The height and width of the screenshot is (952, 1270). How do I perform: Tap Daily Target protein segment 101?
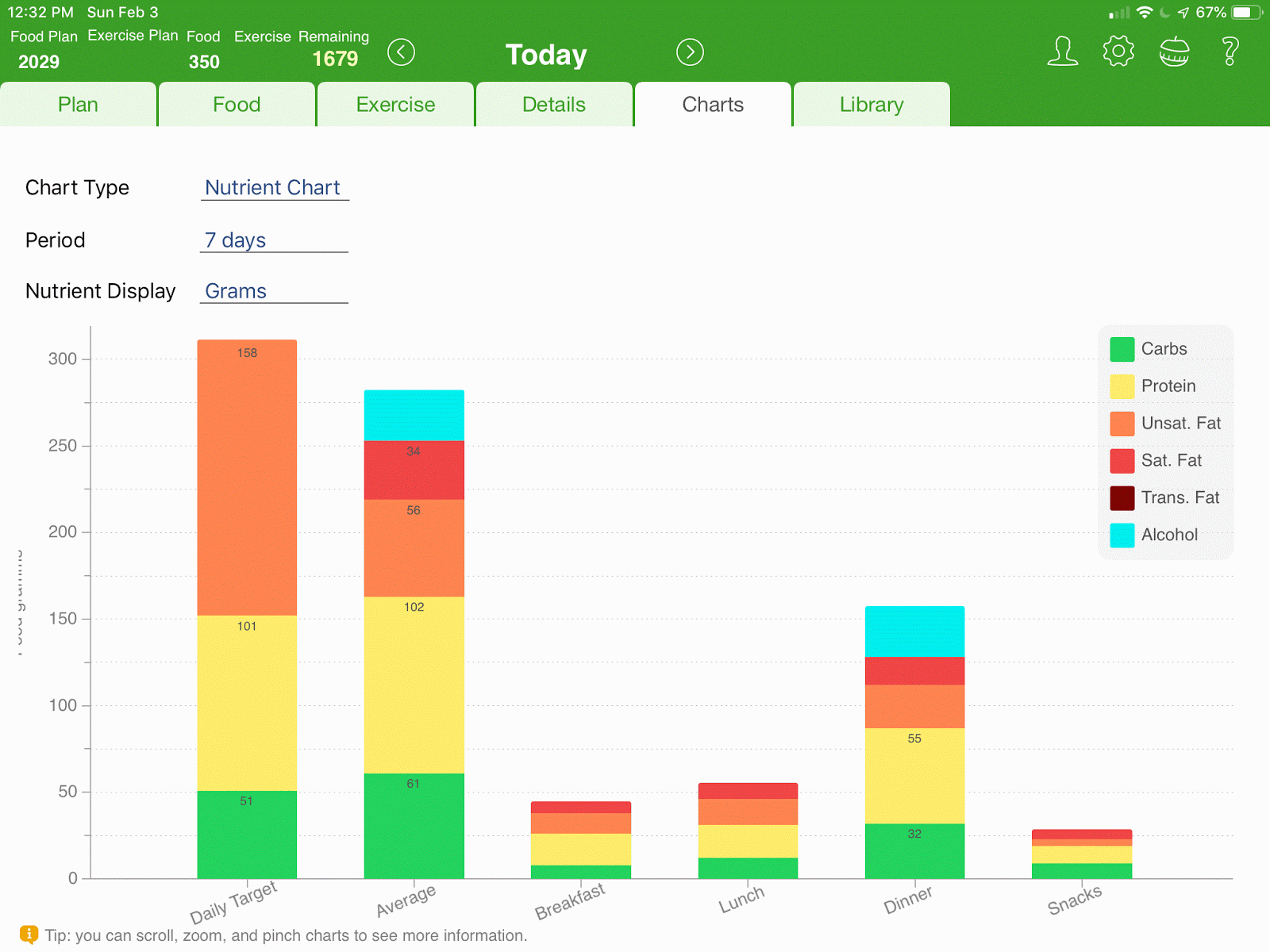pos(247,703)
